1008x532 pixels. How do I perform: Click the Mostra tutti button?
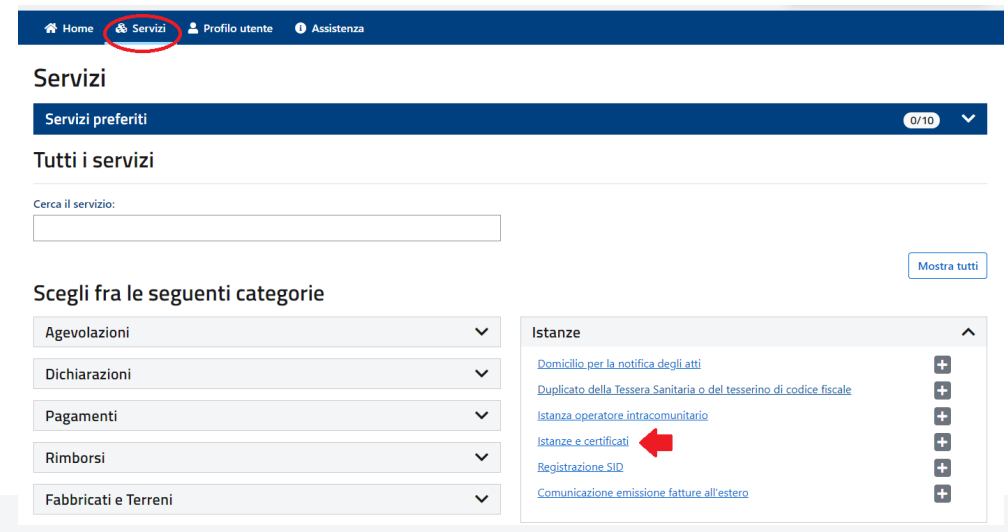point(948,266)
